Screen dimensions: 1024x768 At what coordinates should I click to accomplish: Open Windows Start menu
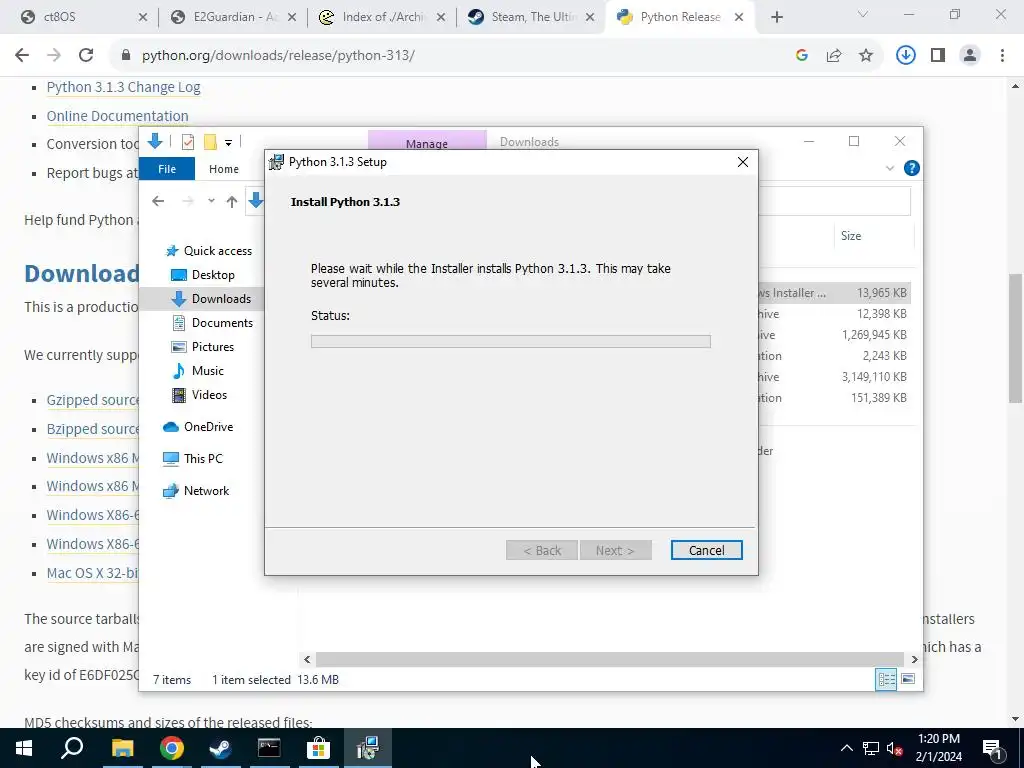[x=24, y=748]
